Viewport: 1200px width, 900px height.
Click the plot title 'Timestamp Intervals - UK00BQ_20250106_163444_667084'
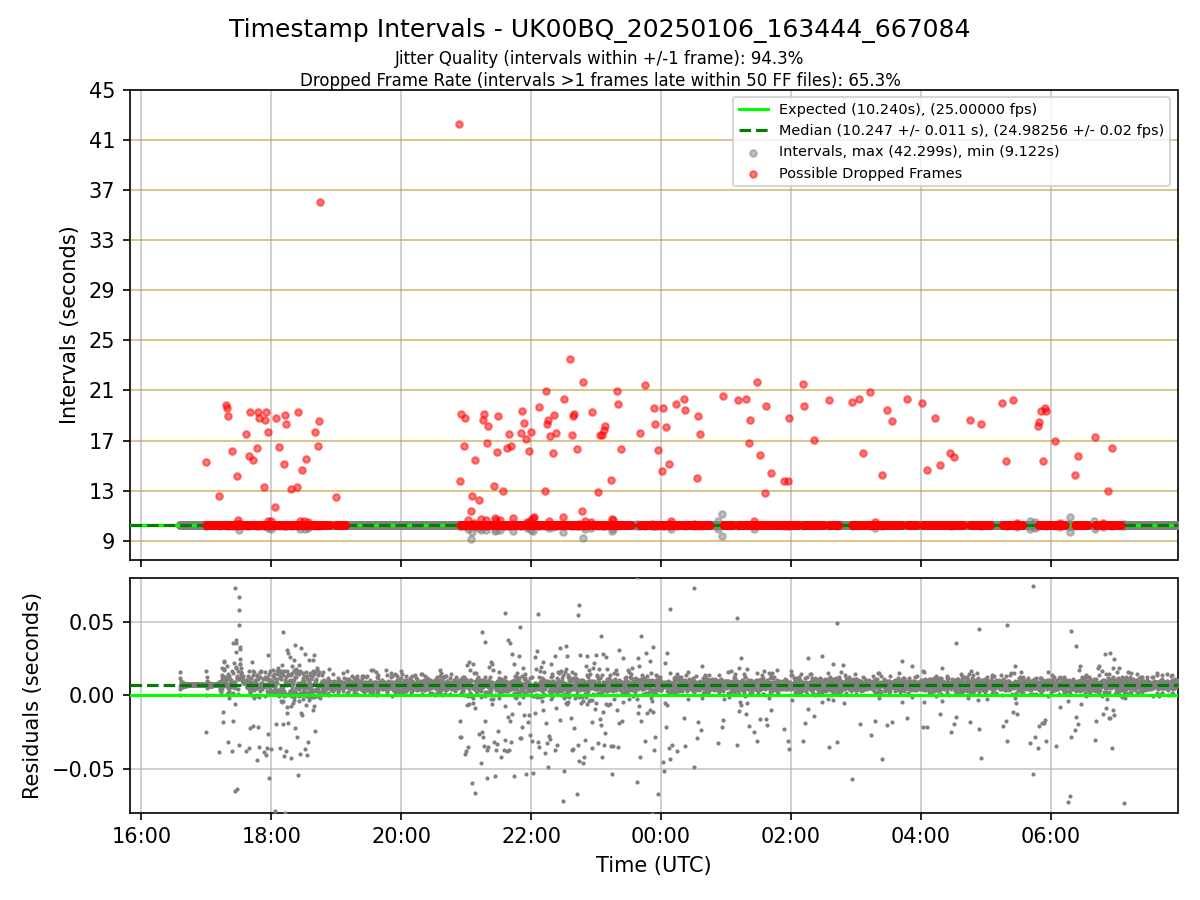click(x=599, y=29)
